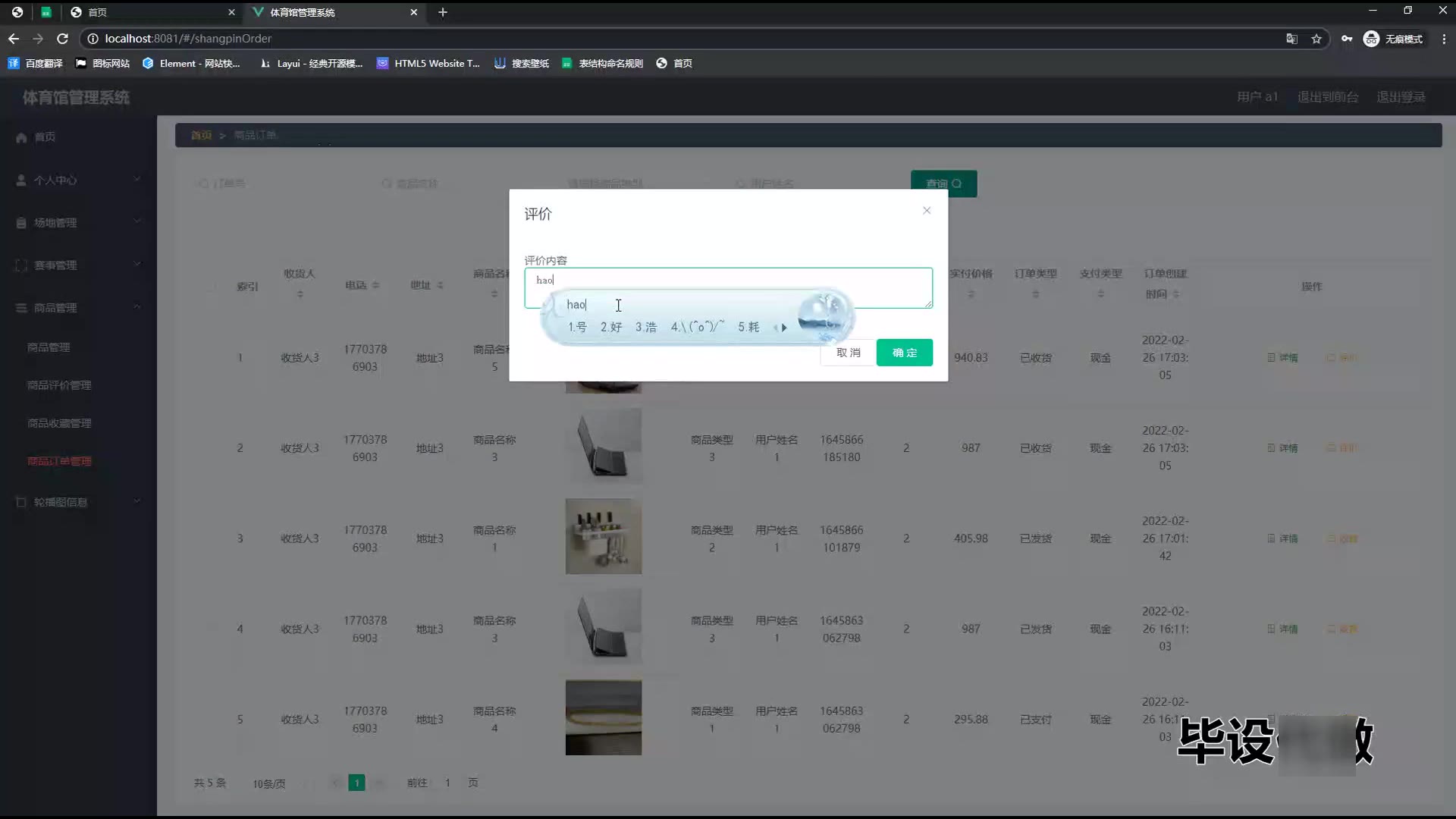Bookmark page using the star icon

coord(1316,39)
